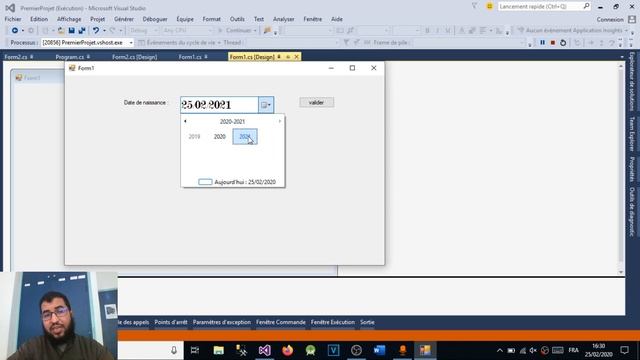The image size is (640, 360).
Task: Click the microphone icon in search box
Action: (x=174, y=350)
